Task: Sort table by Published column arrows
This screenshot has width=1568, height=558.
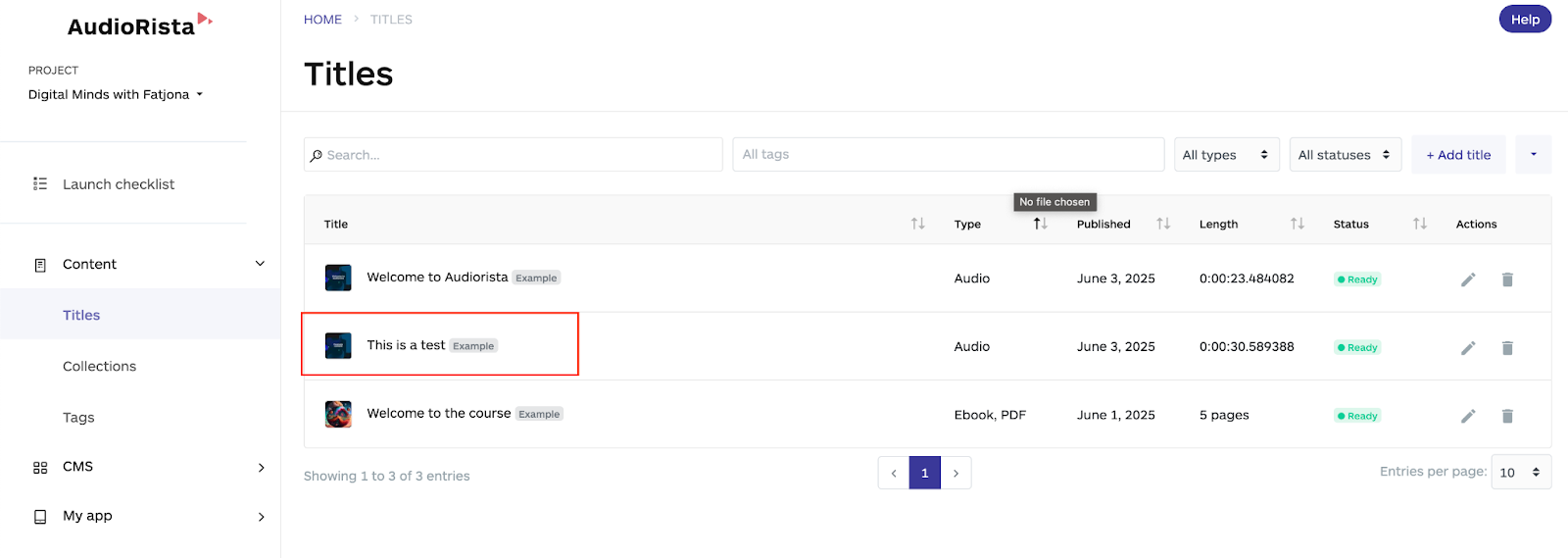Action: point(1163,224)
